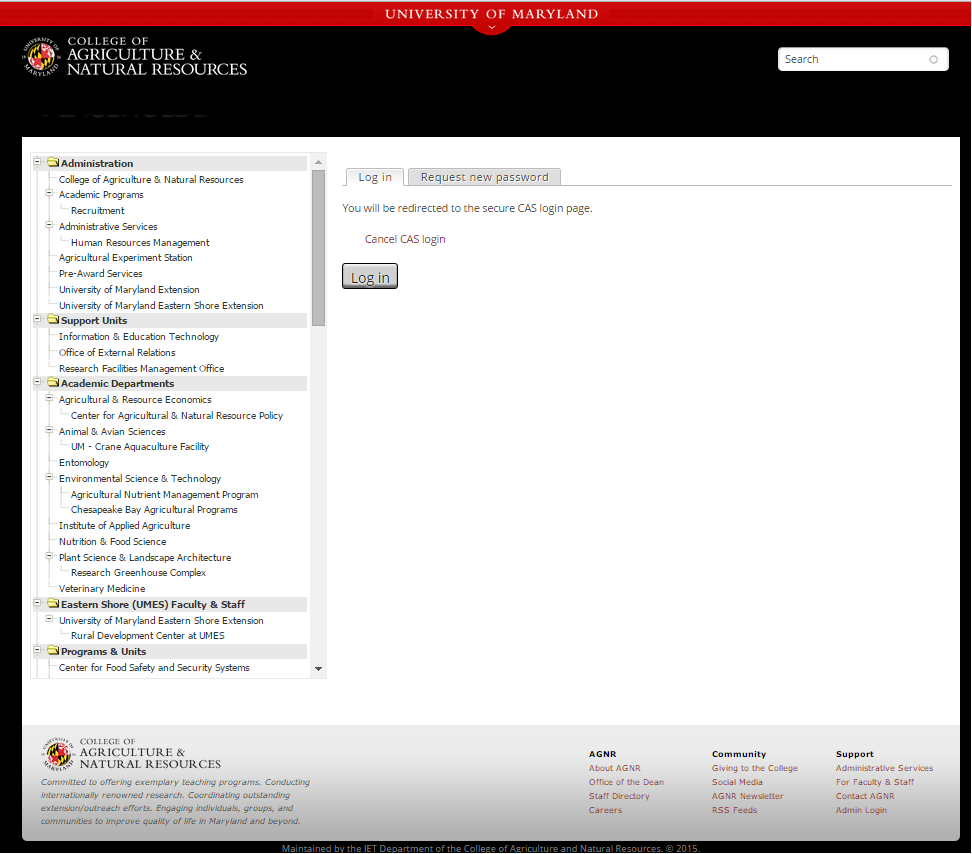Switch to the Log in tab
Viewport: 972px width, 854px height.
click(x=375, y=177)
